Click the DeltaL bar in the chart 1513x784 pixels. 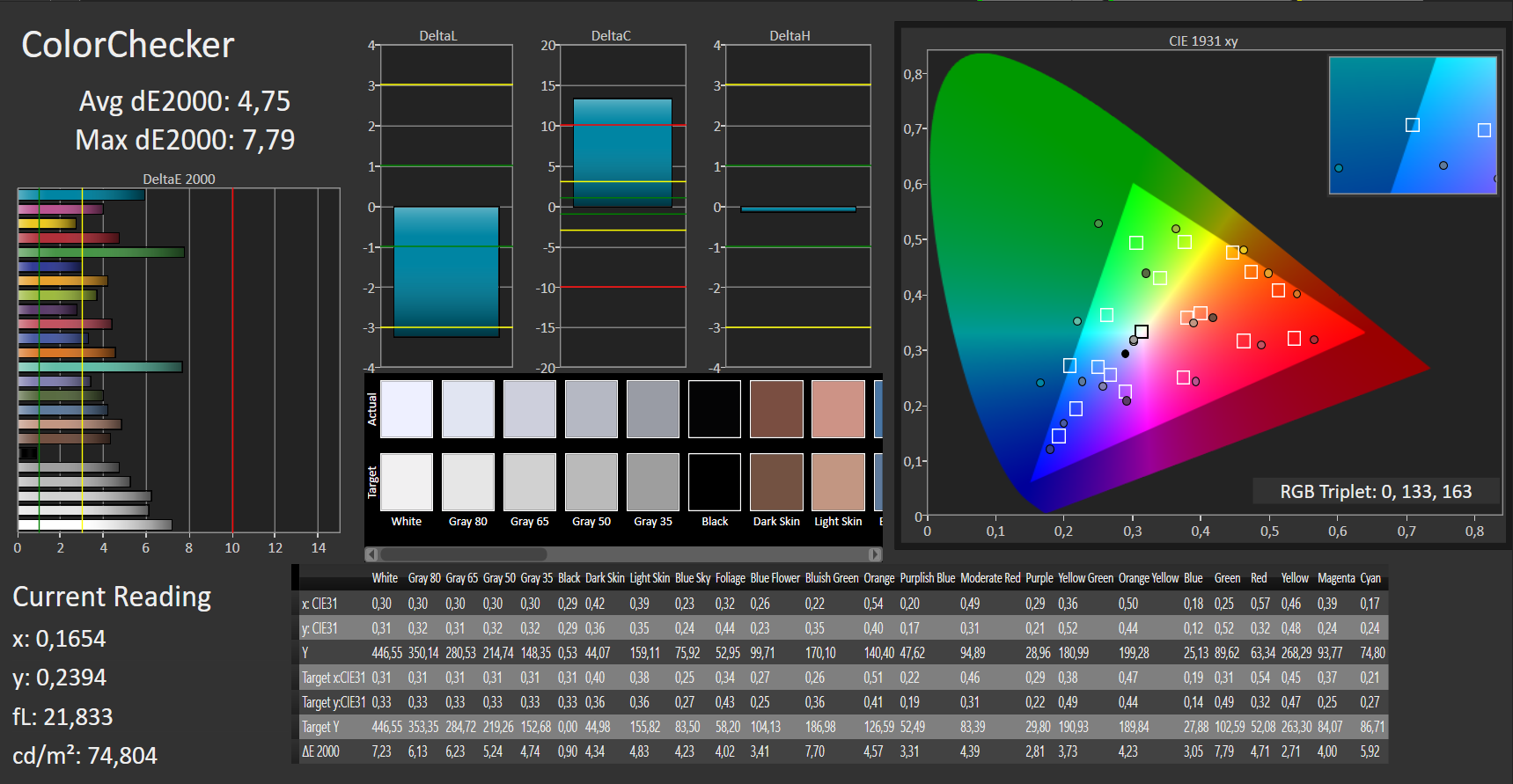[x=446, y=272]
